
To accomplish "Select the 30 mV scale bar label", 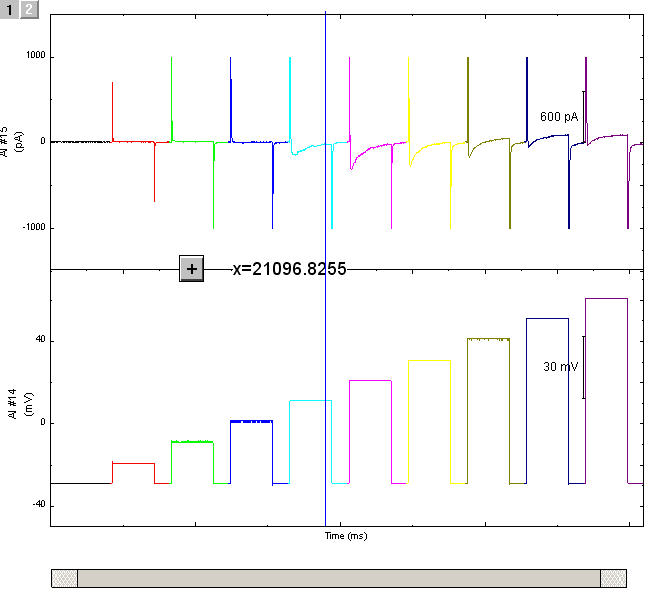I will point(560,367).
